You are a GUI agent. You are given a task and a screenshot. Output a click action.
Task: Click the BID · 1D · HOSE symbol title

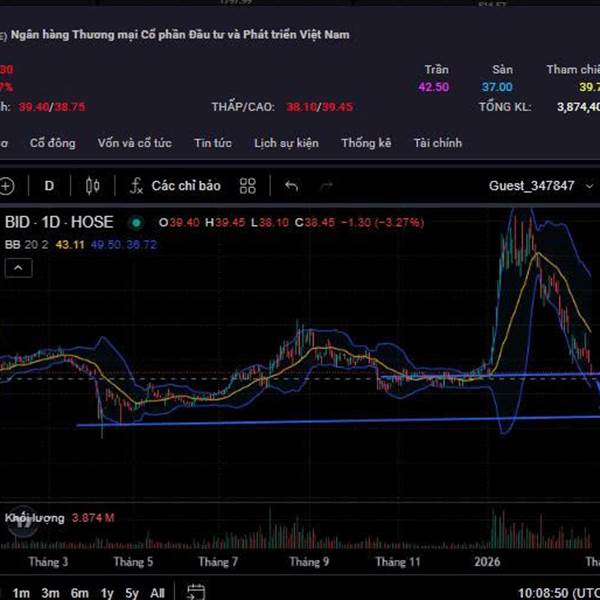click(x=59, y=222)
